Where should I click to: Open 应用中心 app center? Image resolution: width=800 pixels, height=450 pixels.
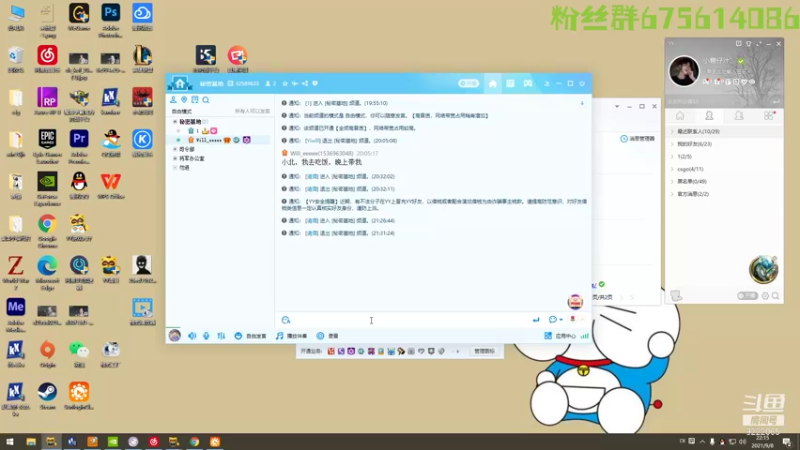coord(560,336)
